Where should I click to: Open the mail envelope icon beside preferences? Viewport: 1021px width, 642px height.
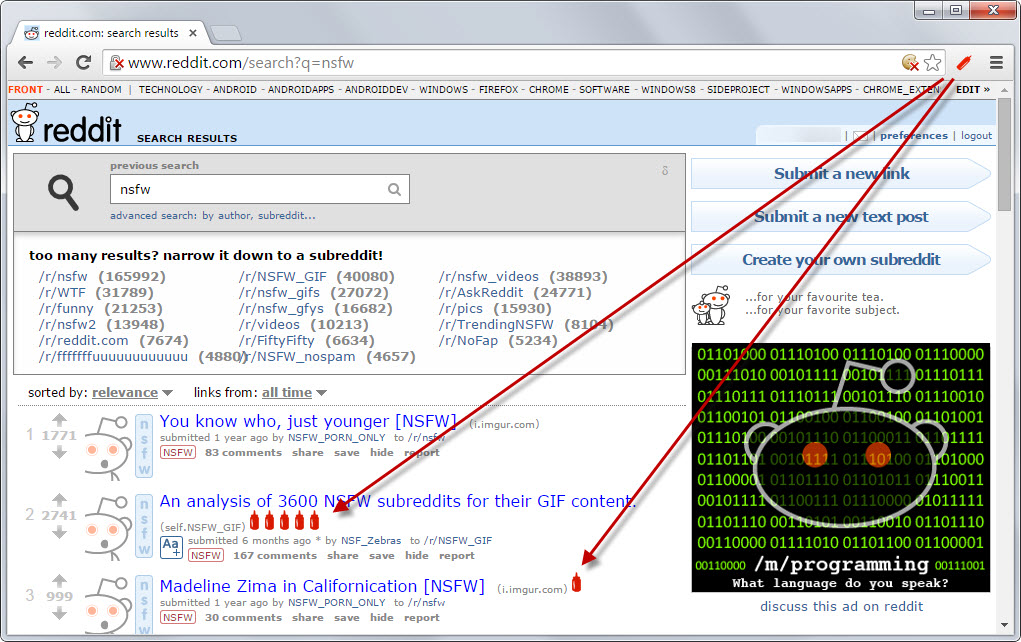[x=860, y=135]
